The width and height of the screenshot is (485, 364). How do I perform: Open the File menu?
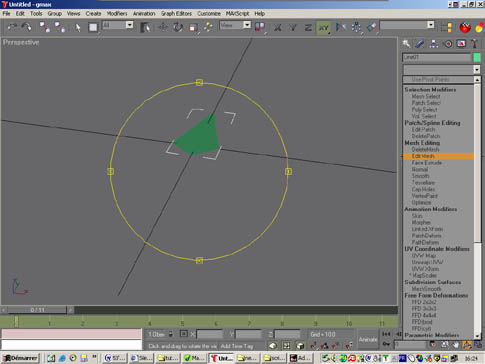pos(6,14)
